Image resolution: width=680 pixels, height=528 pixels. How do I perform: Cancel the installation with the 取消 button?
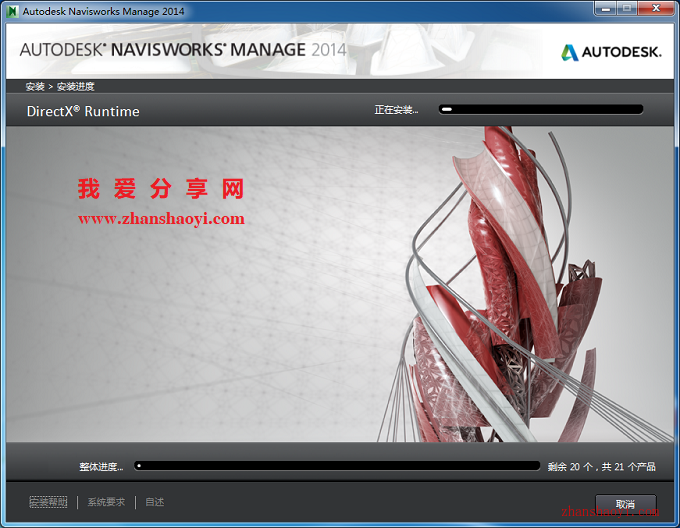[625, 505]
